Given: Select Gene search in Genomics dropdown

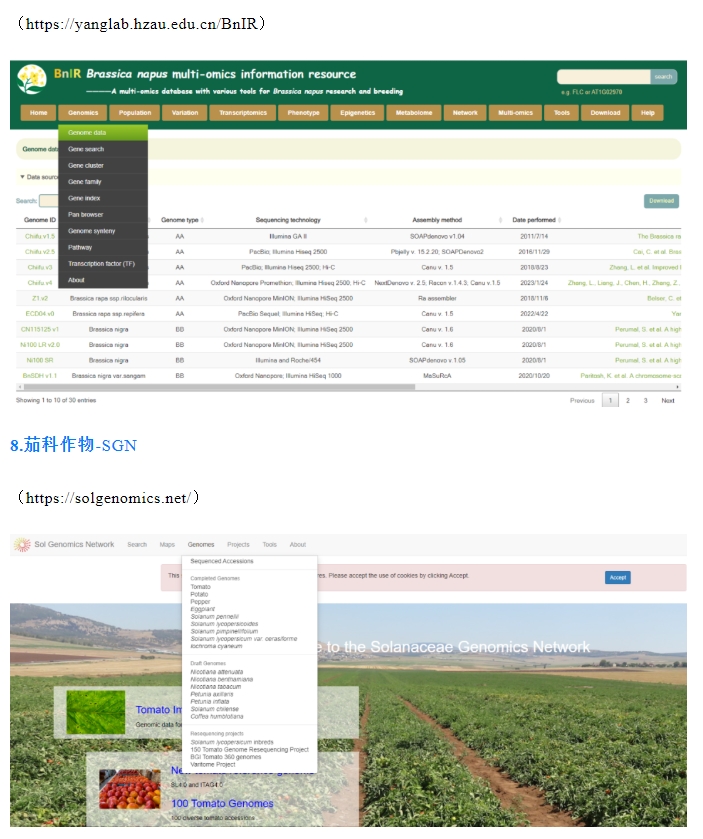Looking at the screenshot, I should tap(103, 150).
